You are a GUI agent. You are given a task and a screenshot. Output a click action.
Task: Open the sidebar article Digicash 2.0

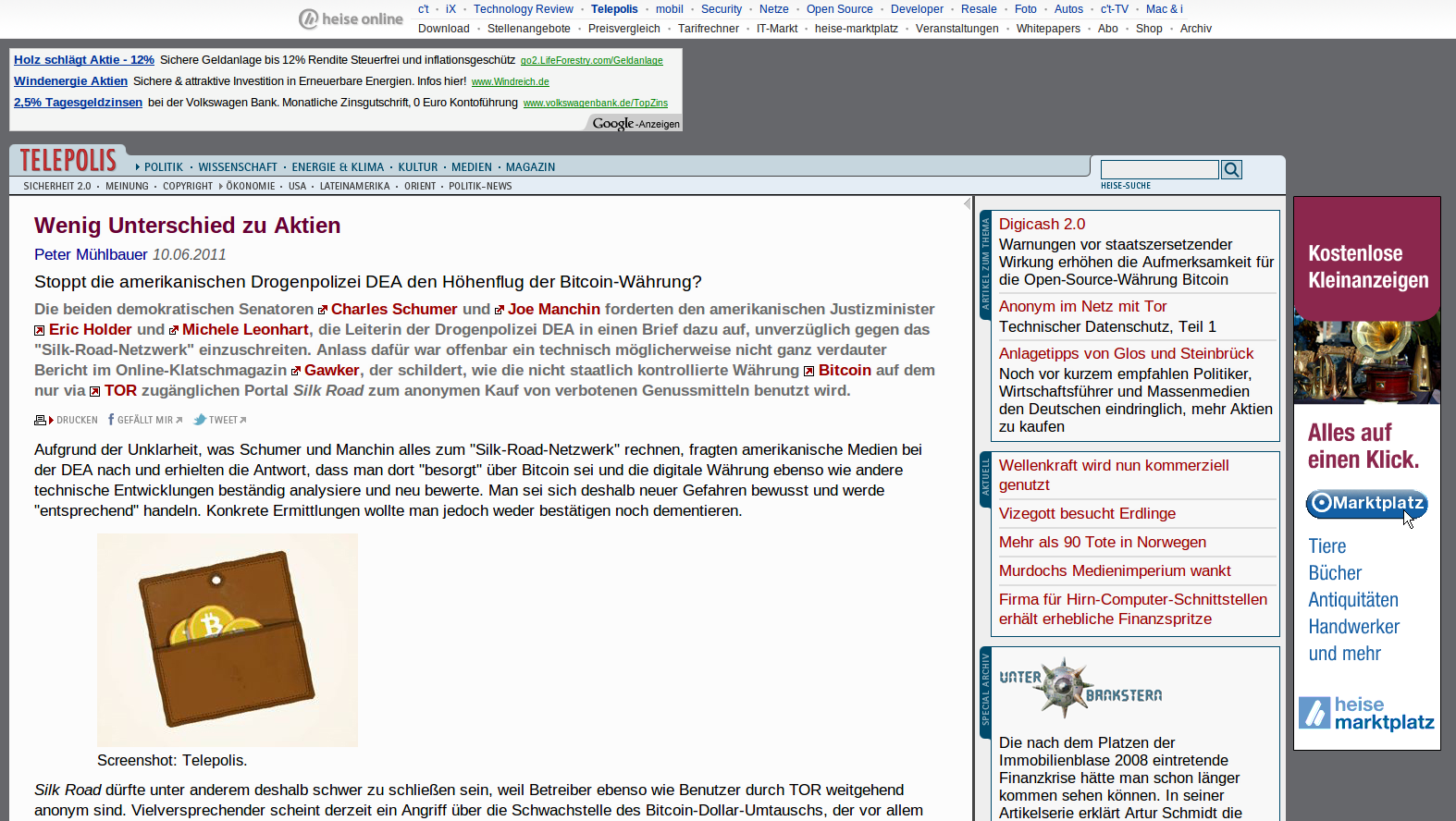pyautogui.click(x=1042, y=224)
